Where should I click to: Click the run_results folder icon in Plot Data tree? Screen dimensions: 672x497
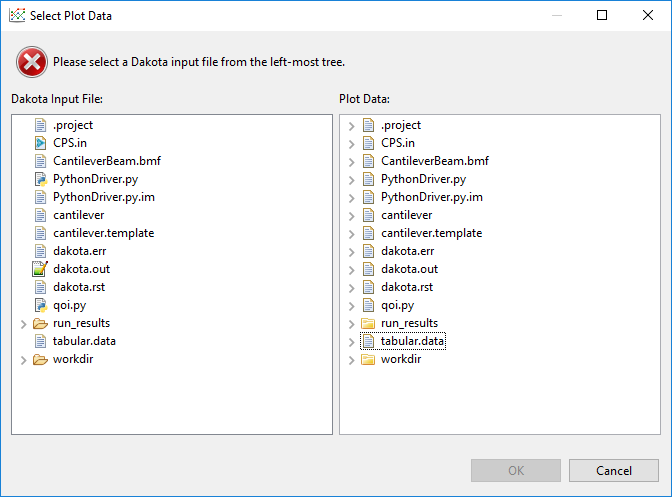pos(368,323)
